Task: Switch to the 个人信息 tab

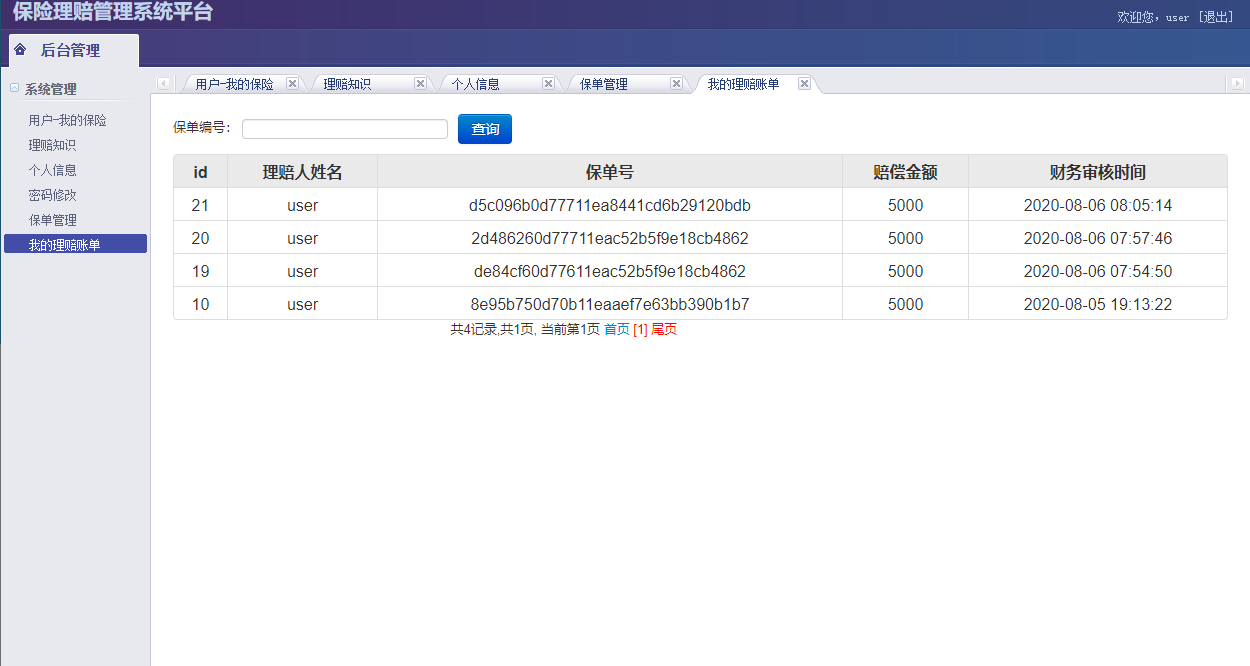Action: 475,84
